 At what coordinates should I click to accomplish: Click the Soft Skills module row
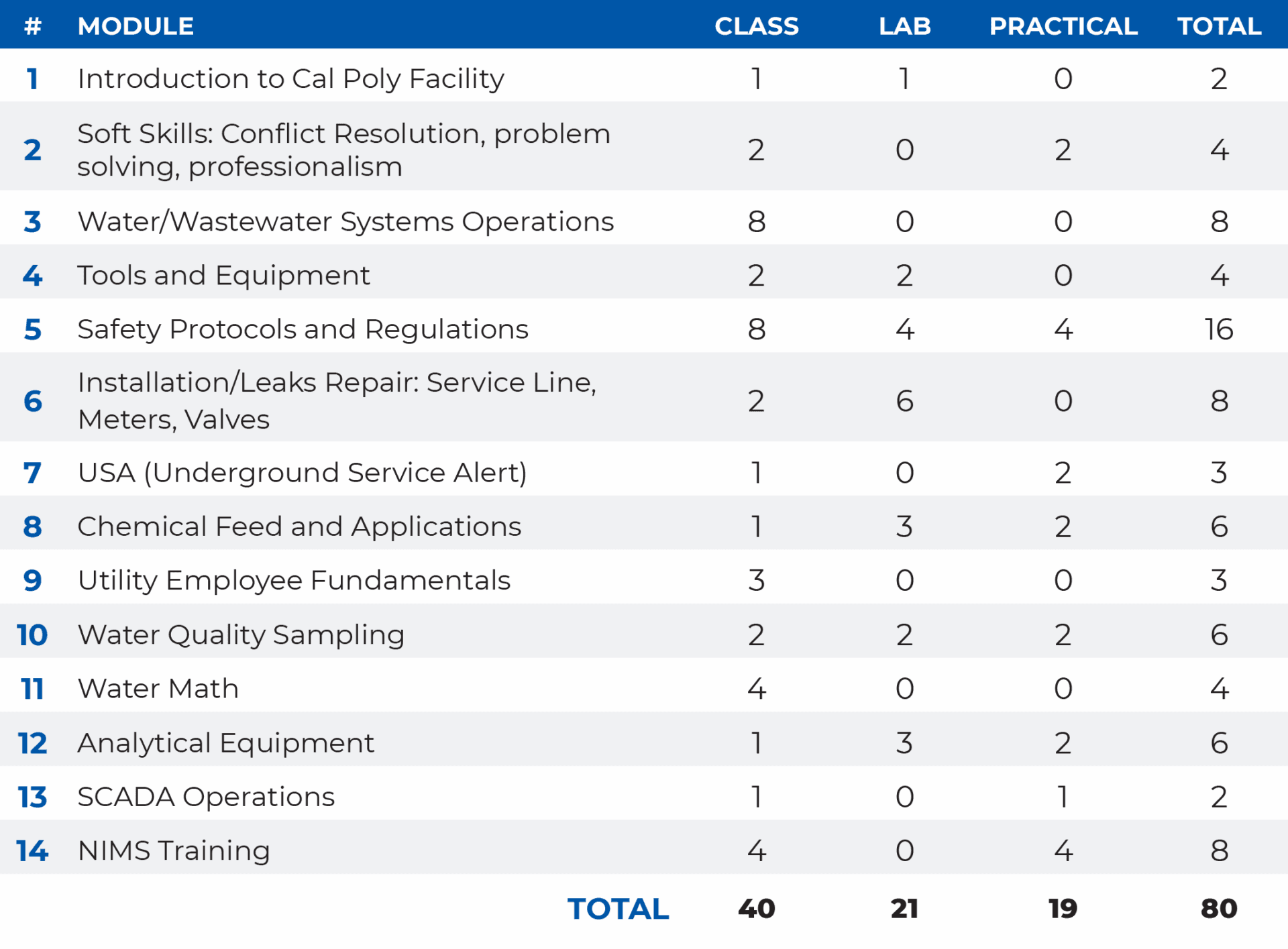[x=343, y=150]
